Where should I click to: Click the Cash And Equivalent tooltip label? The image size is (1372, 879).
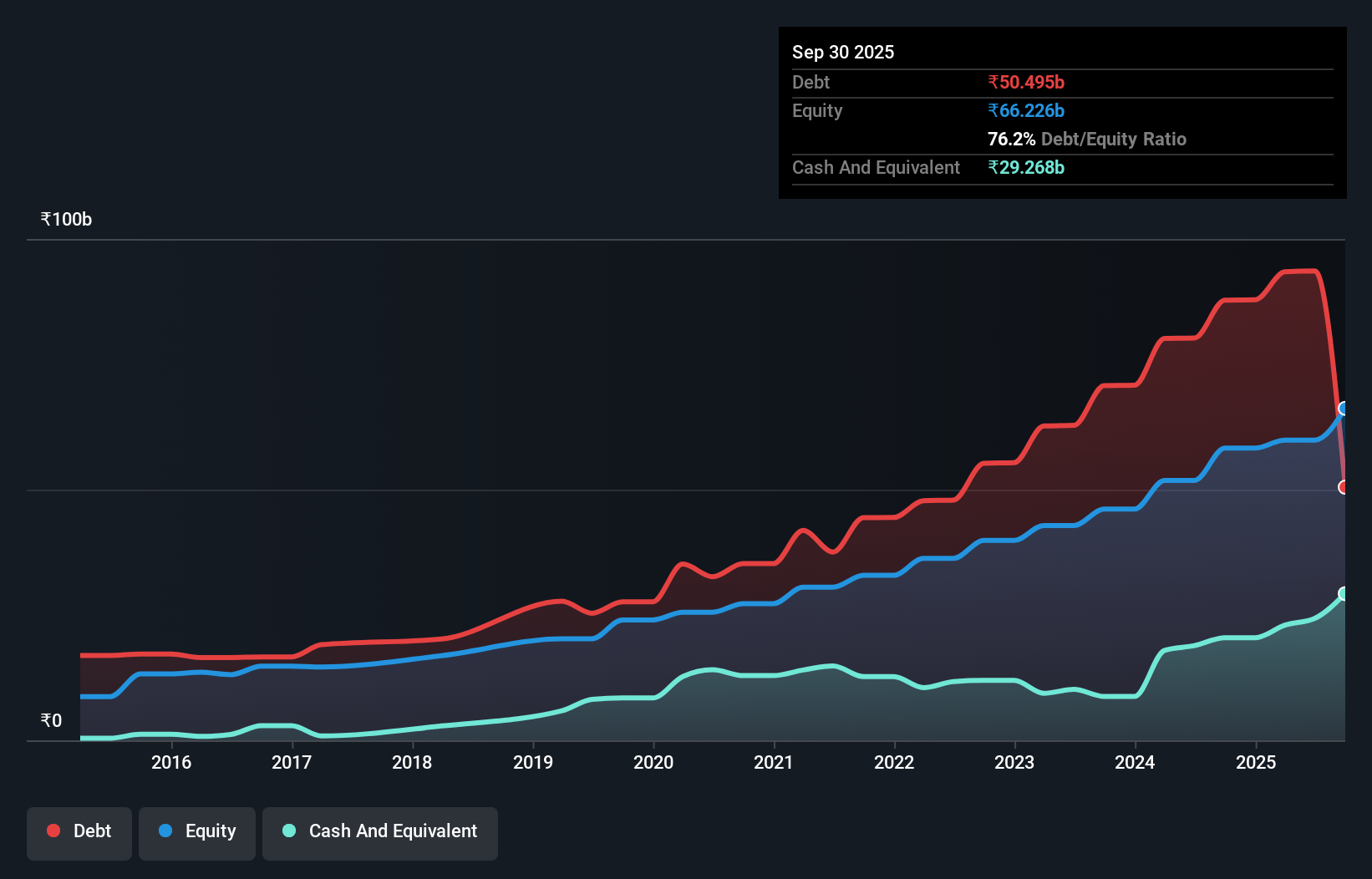pos(876,168)
